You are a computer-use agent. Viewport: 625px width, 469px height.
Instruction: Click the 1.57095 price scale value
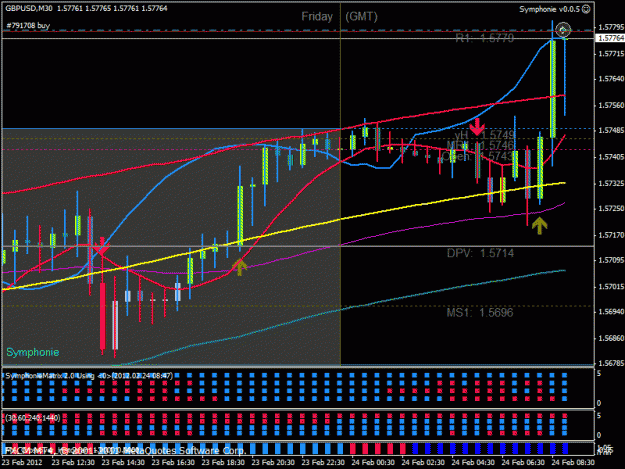[611, 261]
